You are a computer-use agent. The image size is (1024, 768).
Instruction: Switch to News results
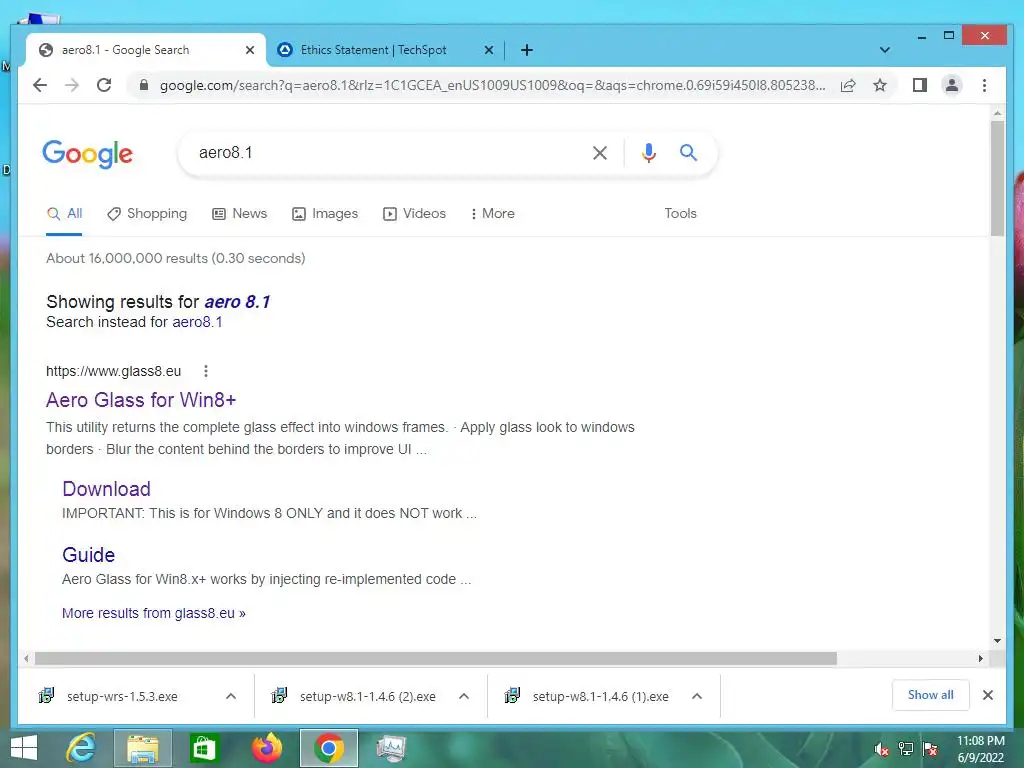click(x=240, y=214)
